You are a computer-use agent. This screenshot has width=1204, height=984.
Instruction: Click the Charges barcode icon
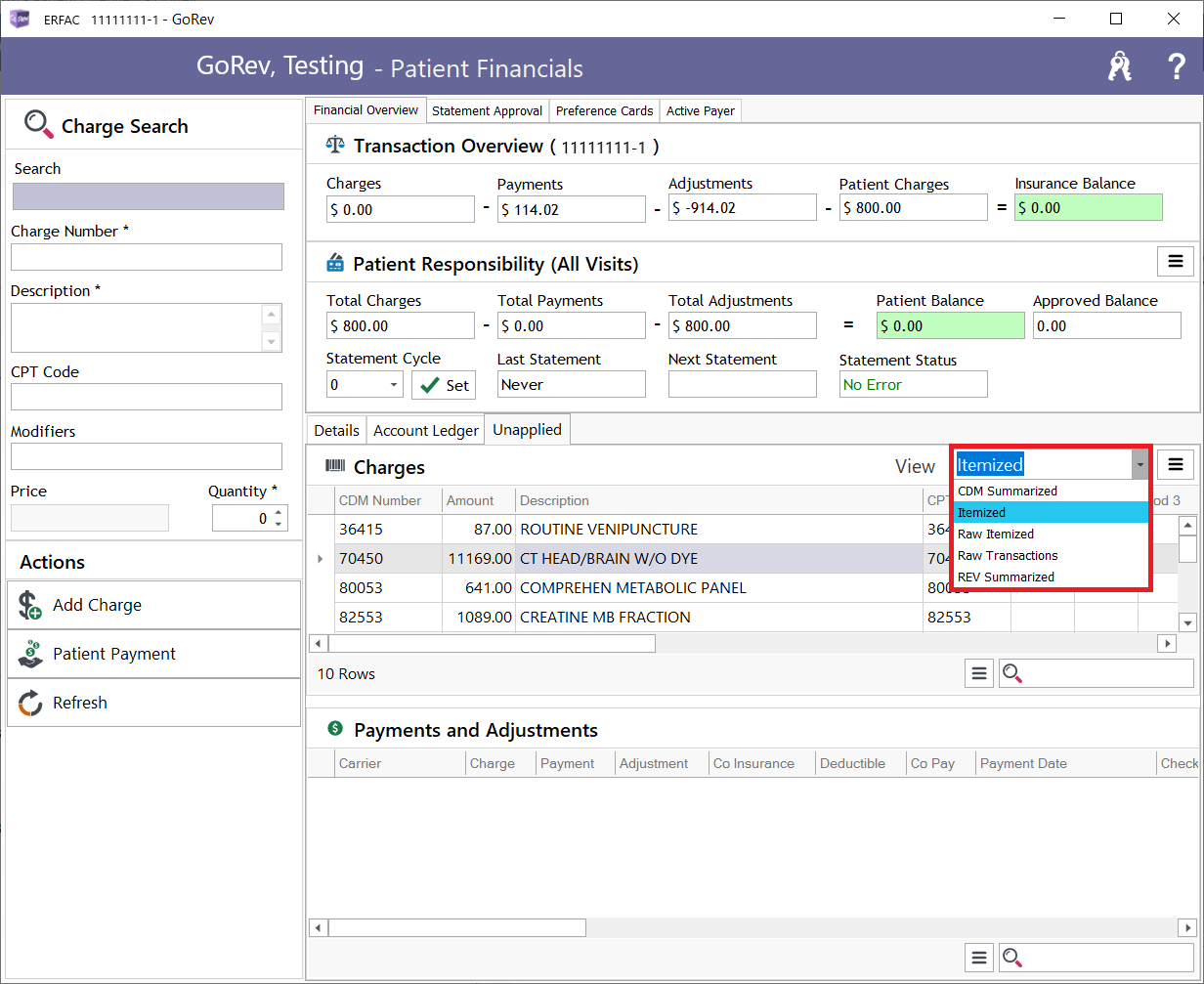tap(335, 467)
